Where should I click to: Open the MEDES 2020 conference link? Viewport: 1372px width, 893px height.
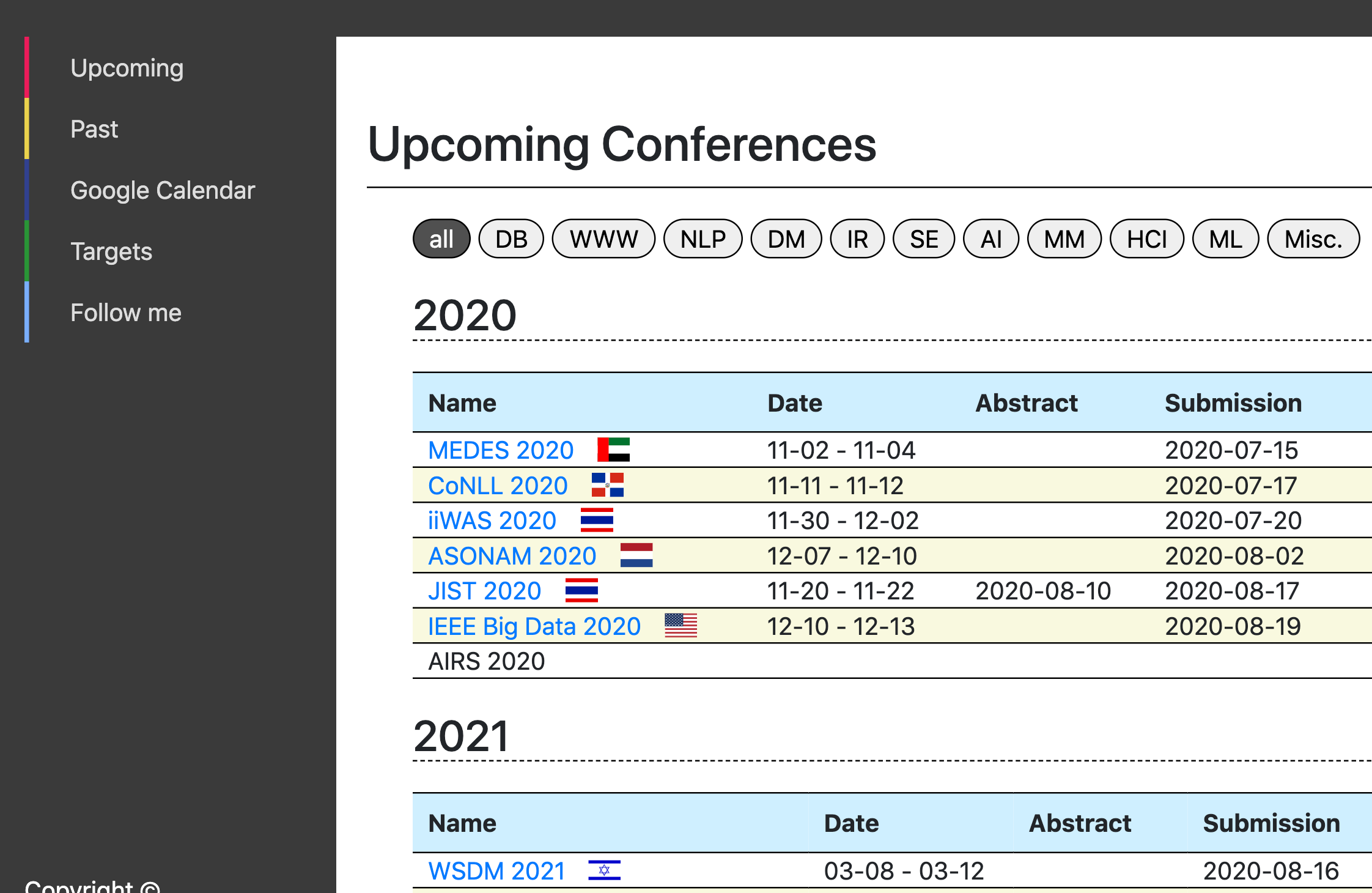coord(501,450)
